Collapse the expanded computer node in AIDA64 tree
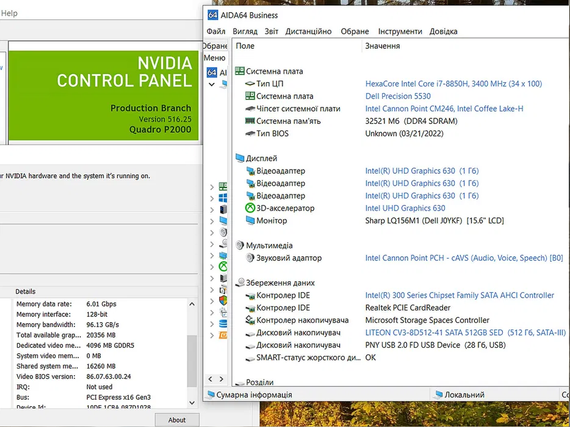Image resolution: width=570 pixels, height=427 pixels. point(212,84)
